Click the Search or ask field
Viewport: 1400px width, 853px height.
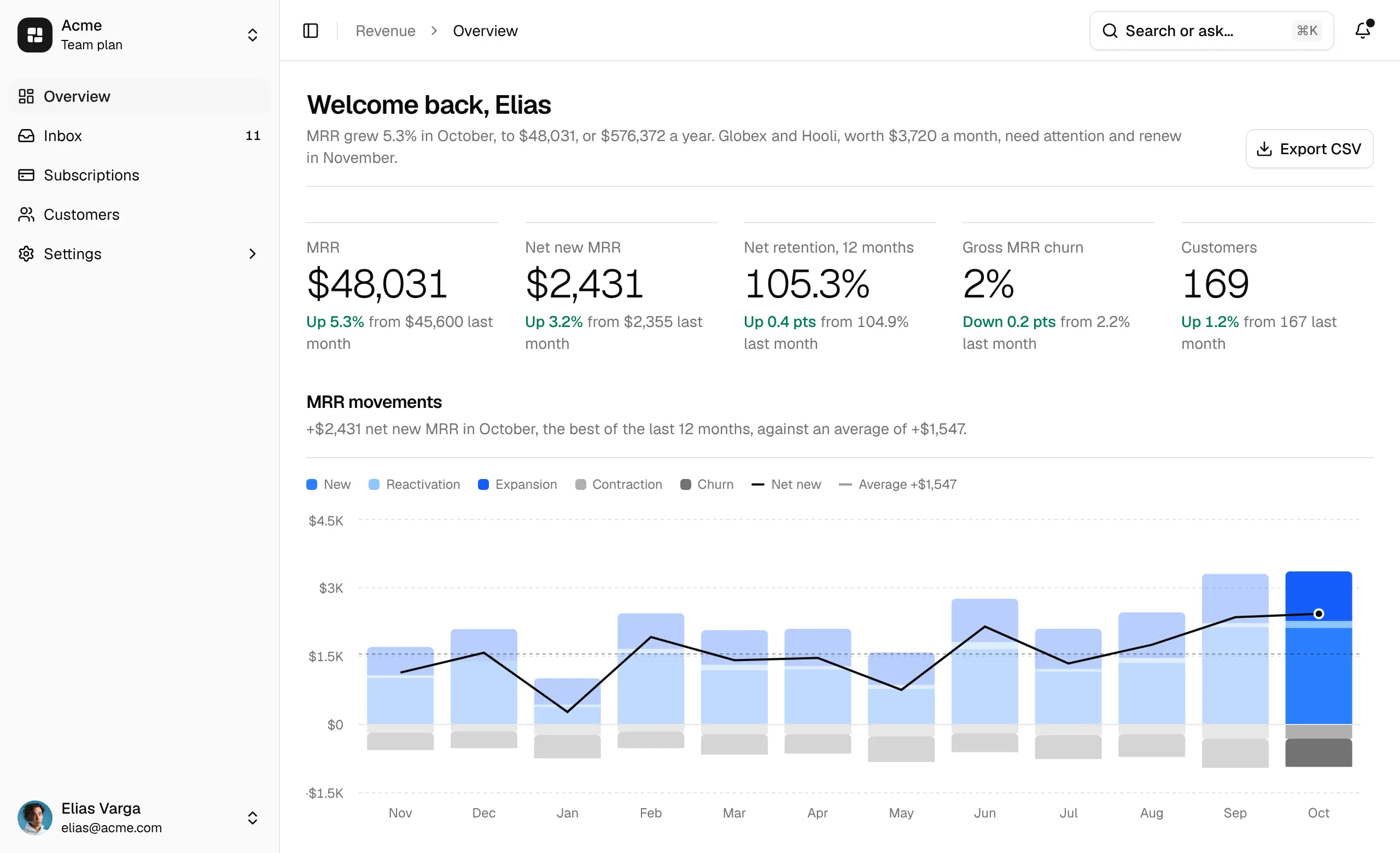1211,31
